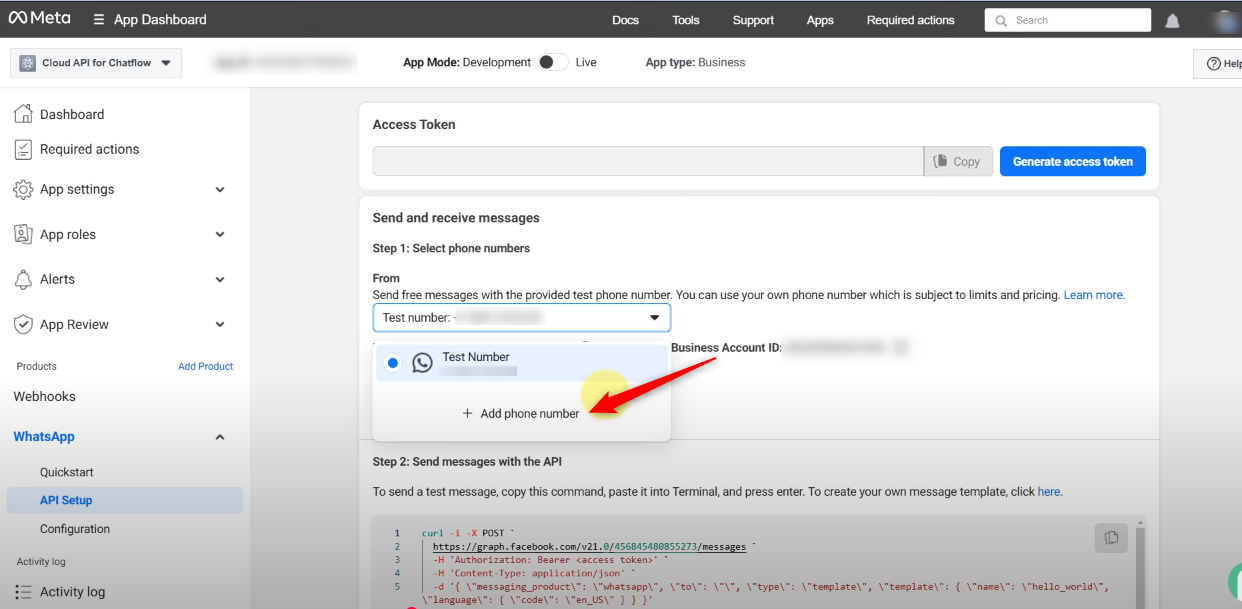
Task: Expand the Alerts section
Action: (x=220, y=279)
